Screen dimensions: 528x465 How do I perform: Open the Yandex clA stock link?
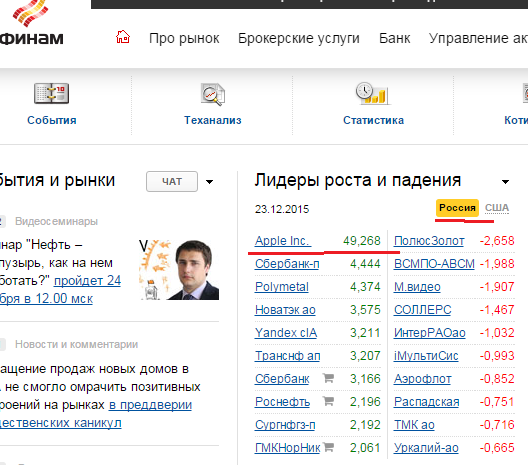coord(286,333)
